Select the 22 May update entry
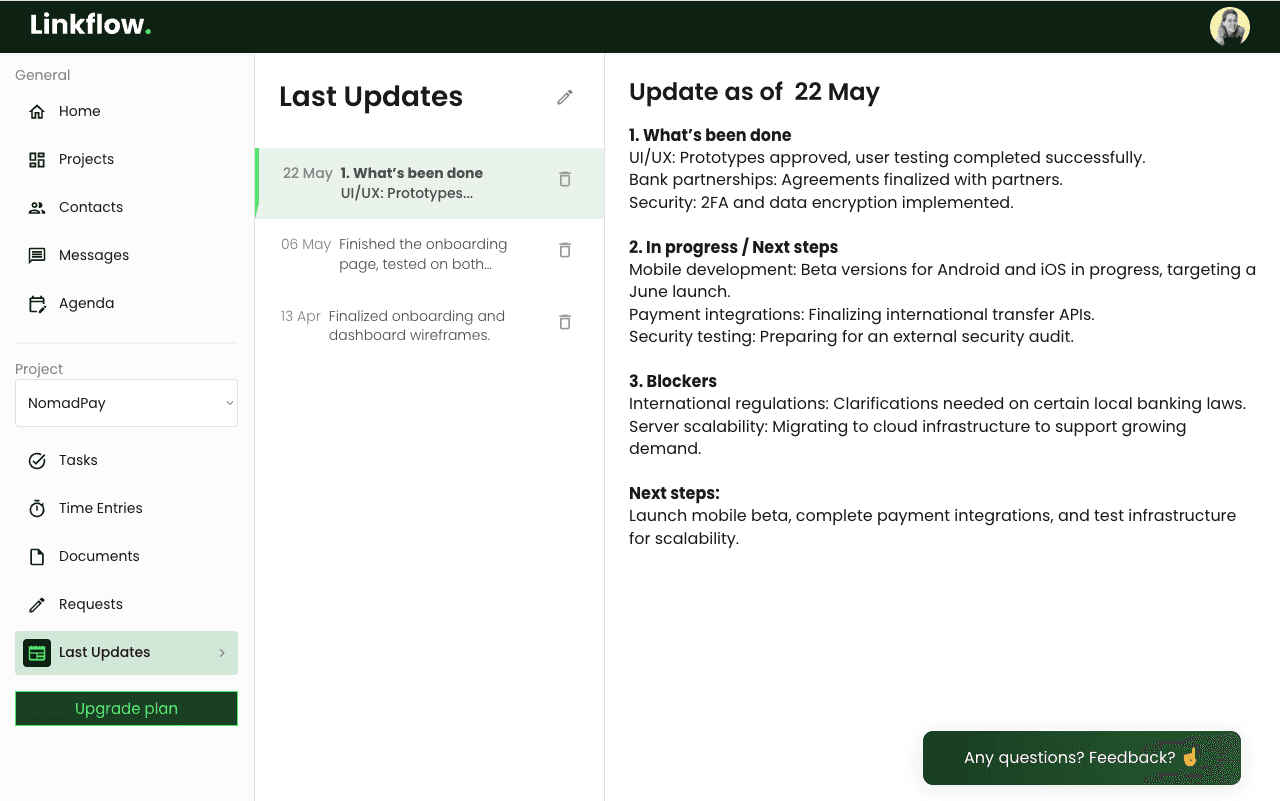1280x801 pixels. (430, 183)
